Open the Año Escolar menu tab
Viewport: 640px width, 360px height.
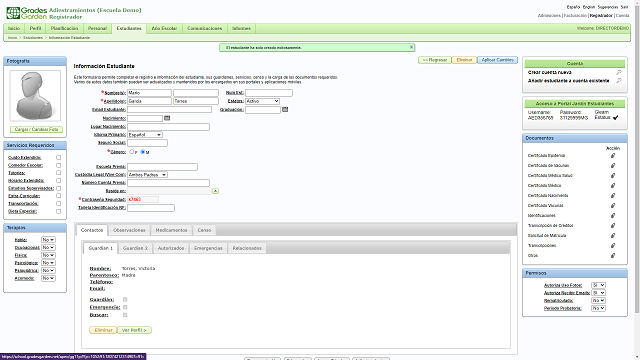(164, 28)
